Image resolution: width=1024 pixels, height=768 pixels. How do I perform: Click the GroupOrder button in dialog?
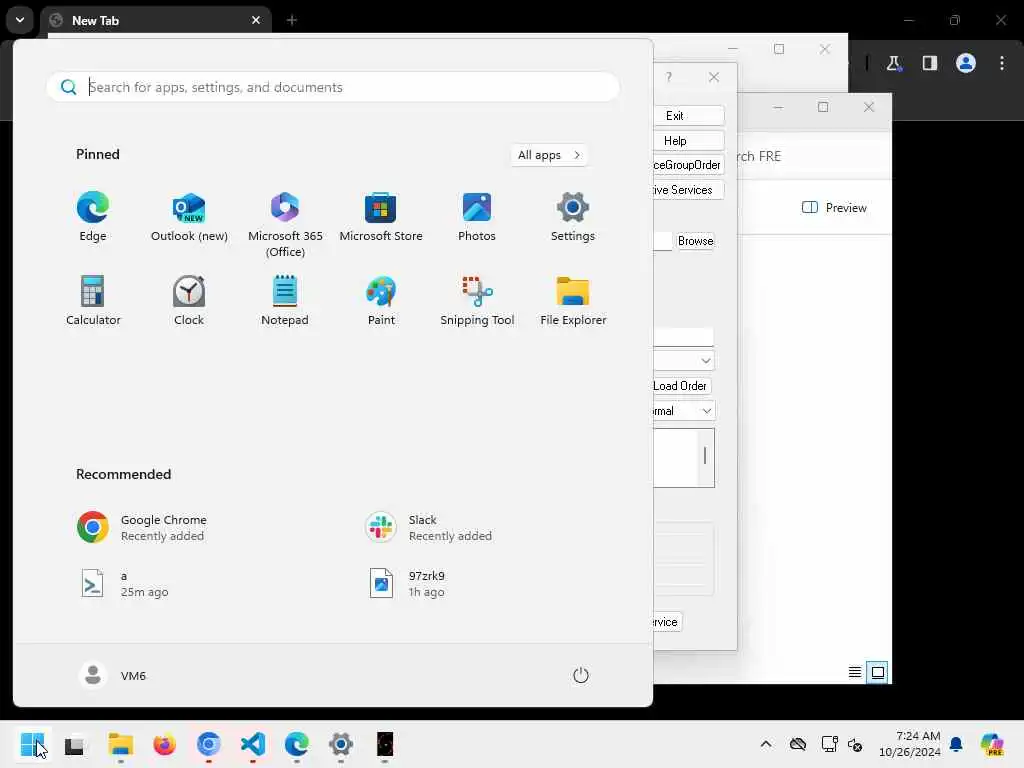click(688, 165)
